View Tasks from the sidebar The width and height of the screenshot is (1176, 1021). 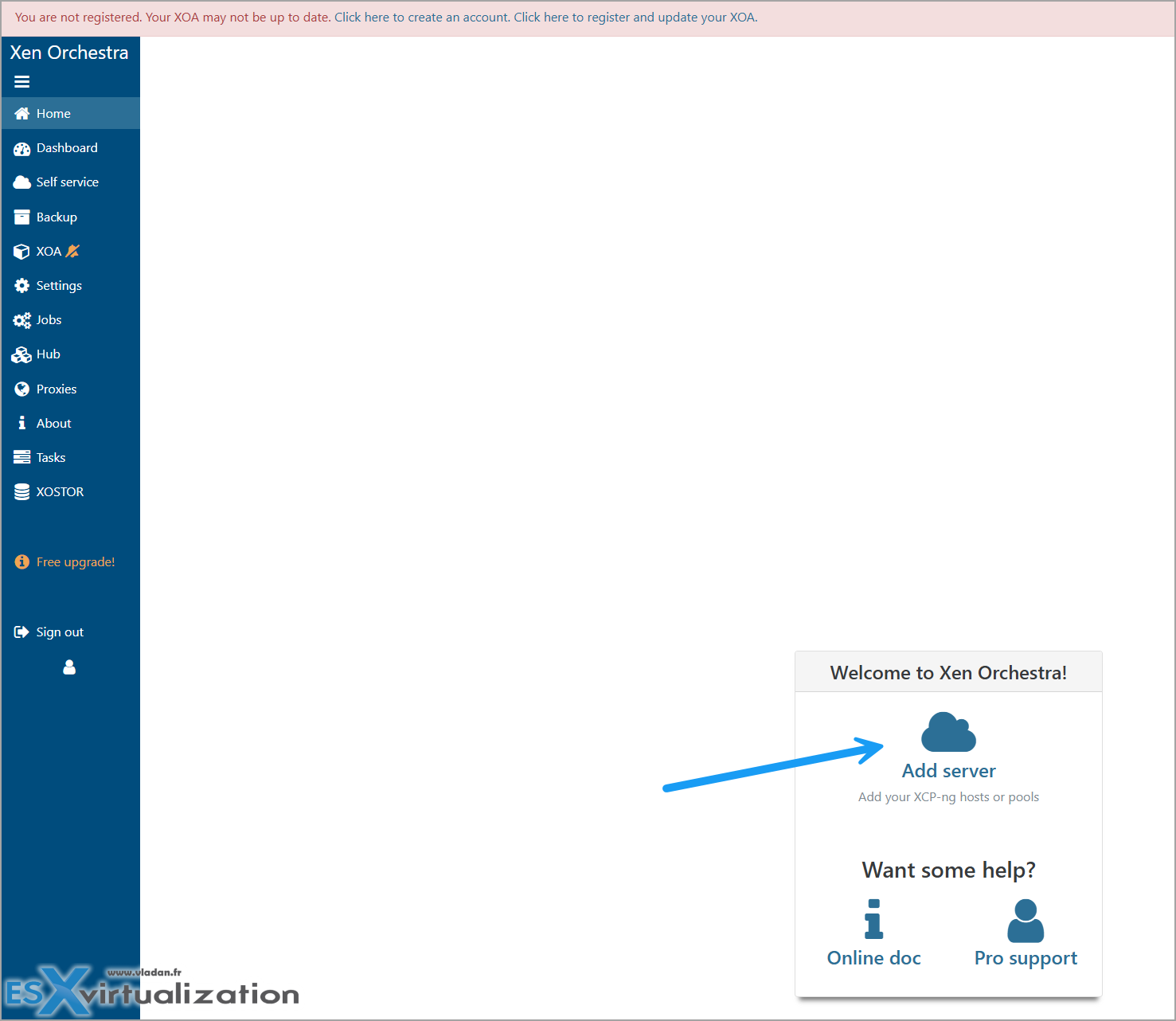71,458
